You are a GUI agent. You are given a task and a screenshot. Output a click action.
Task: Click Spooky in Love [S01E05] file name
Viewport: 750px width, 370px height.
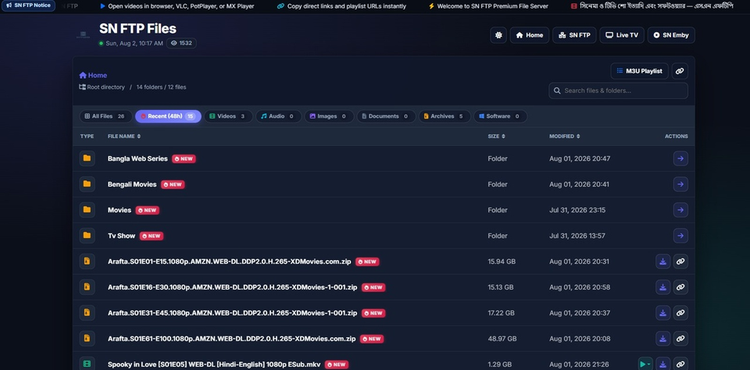214,365
